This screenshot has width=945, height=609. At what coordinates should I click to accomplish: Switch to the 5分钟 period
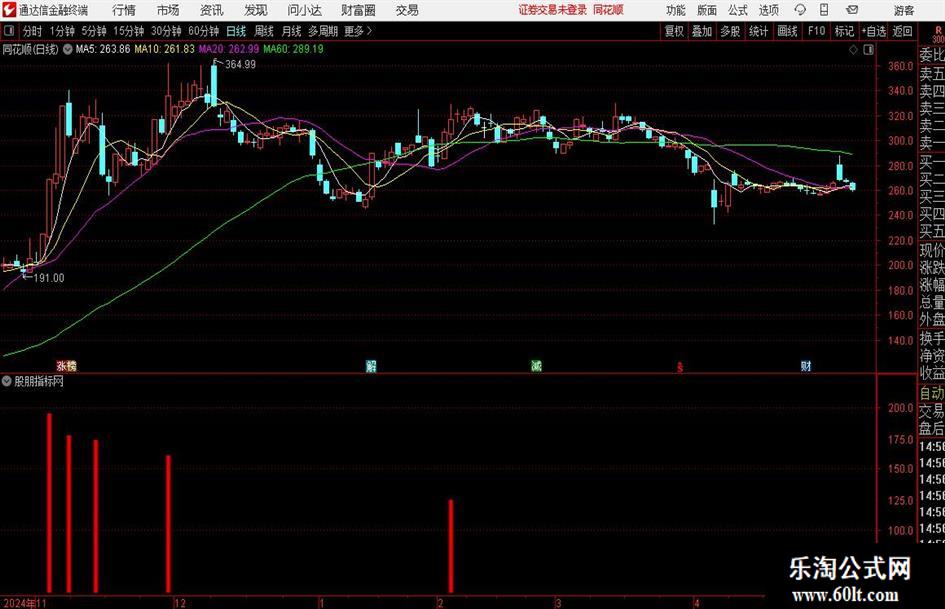click(94, 31)
